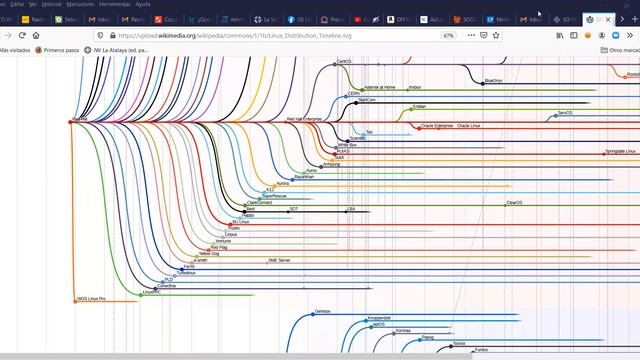Go to the browser home page
The height and width of the screenshot is (360, 640).
click(x=36, y=36)
